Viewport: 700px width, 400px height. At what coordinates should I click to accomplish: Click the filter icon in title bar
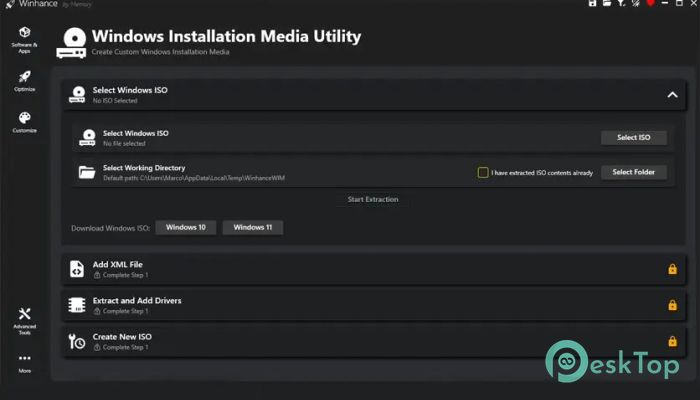(x=621, y=3)
